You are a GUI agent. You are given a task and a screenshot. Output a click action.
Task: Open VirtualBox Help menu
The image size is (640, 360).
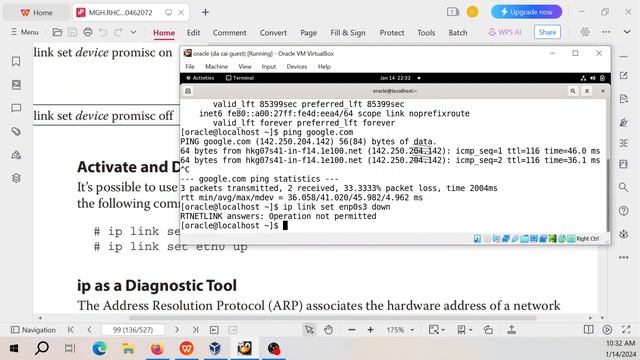[324, 67]
